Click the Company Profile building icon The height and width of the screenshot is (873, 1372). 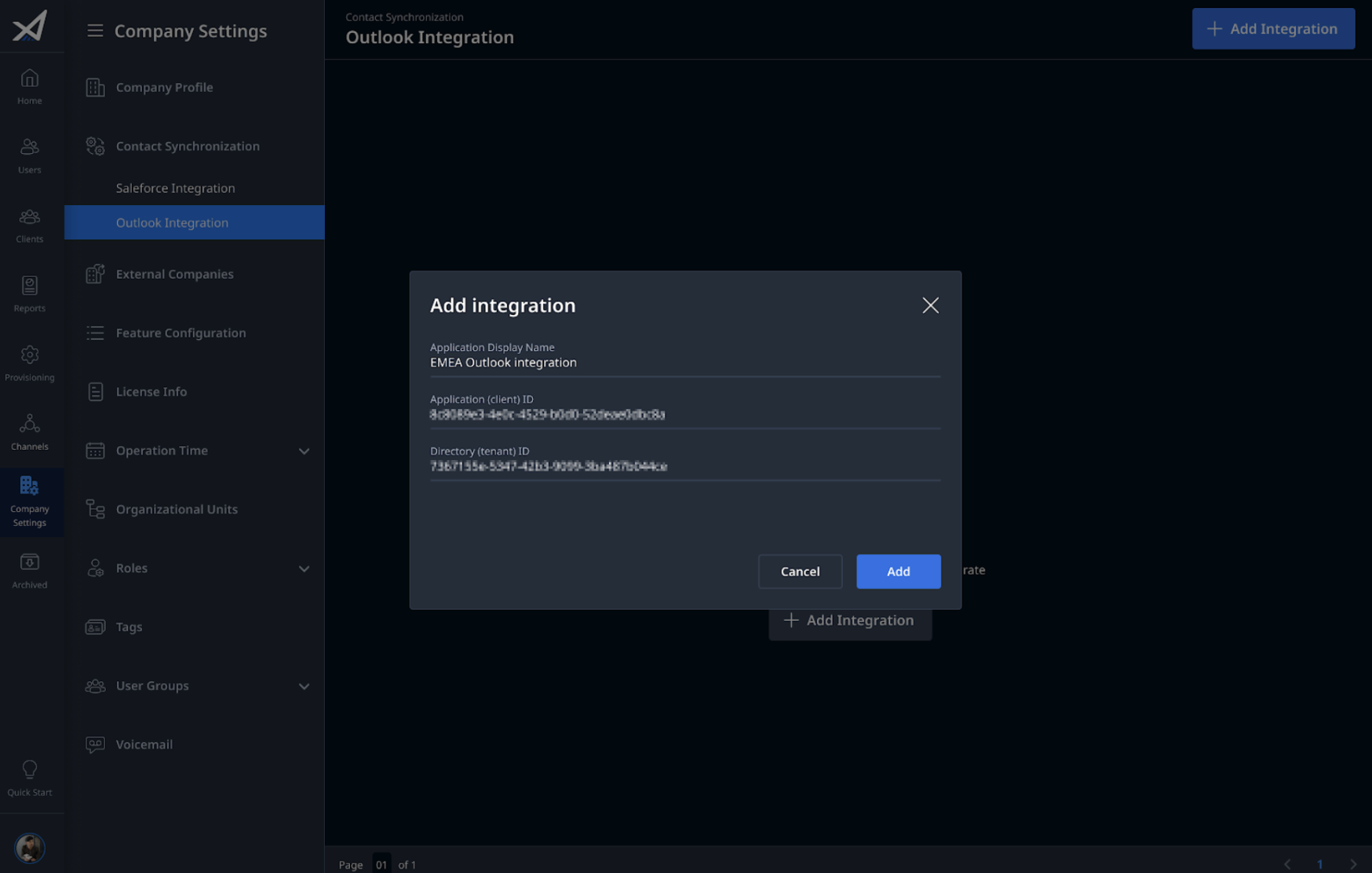coord(95,87)
